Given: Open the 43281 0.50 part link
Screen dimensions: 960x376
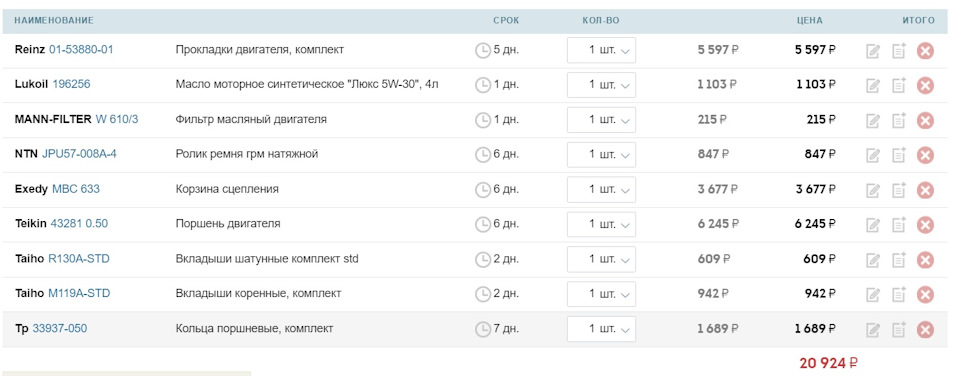Looking at the screenshot, I should coord(79,224).
